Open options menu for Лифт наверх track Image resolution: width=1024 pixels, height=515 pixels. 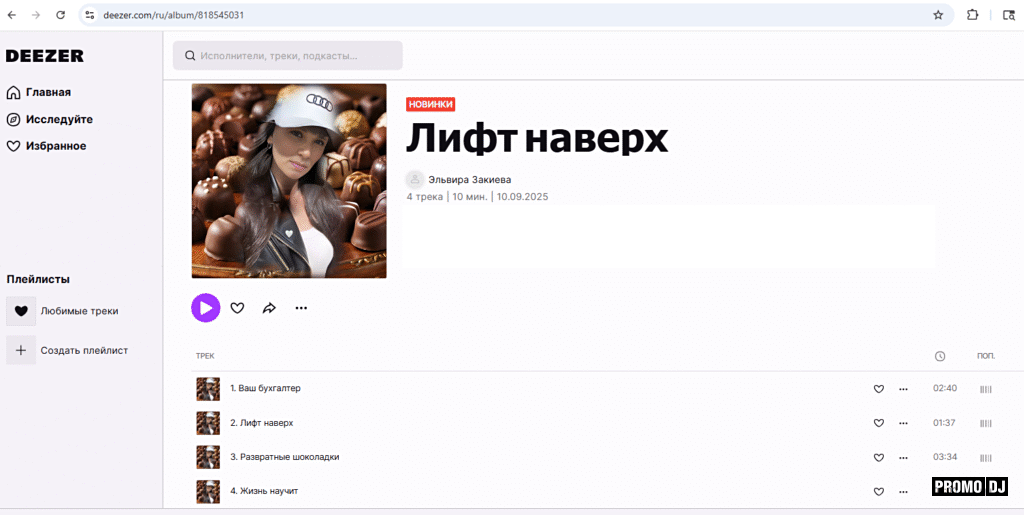pyautogui.click(x=903, y=423)
